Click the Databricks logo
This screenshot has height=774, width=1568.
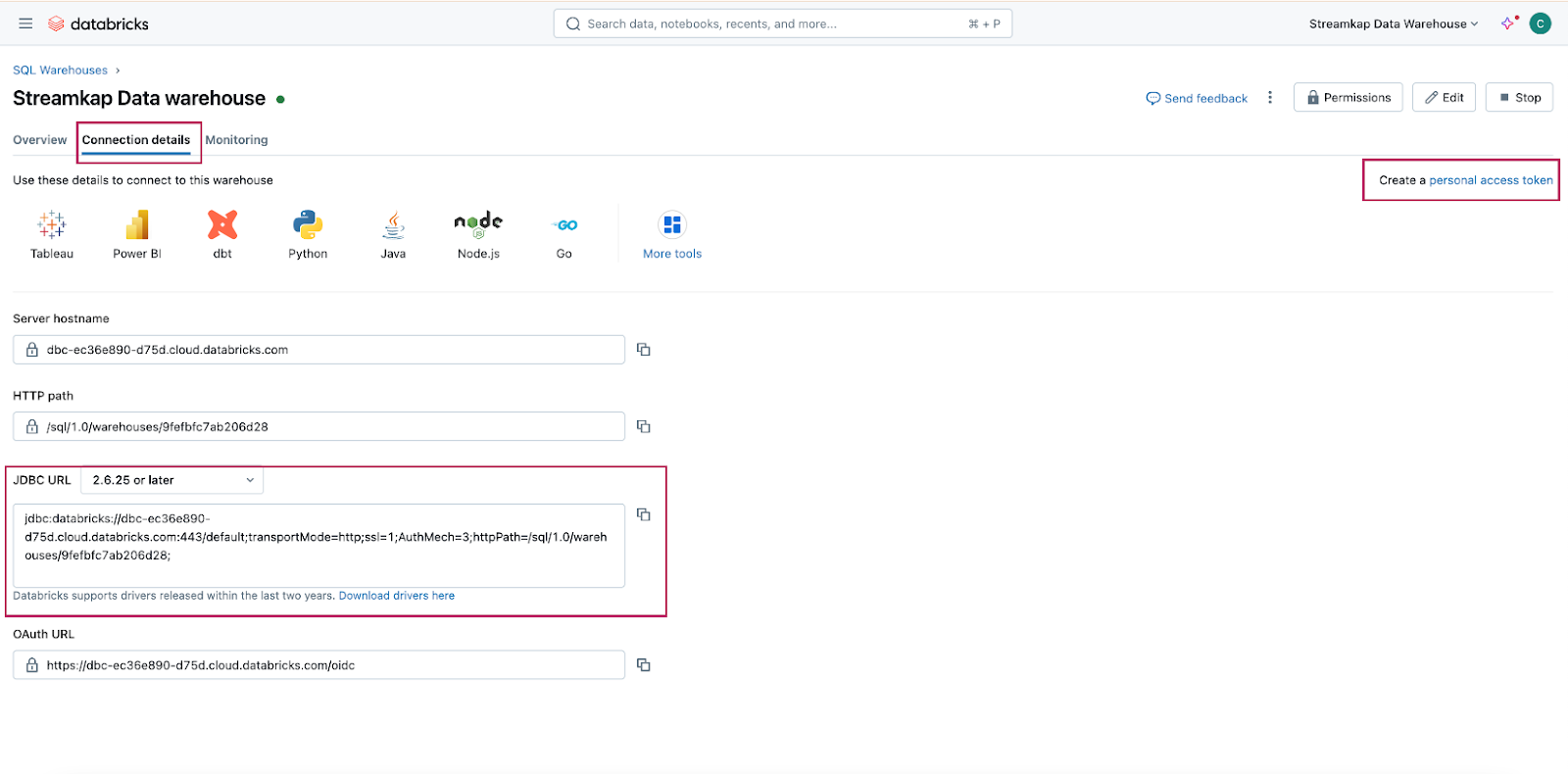[x=98, y=24]
